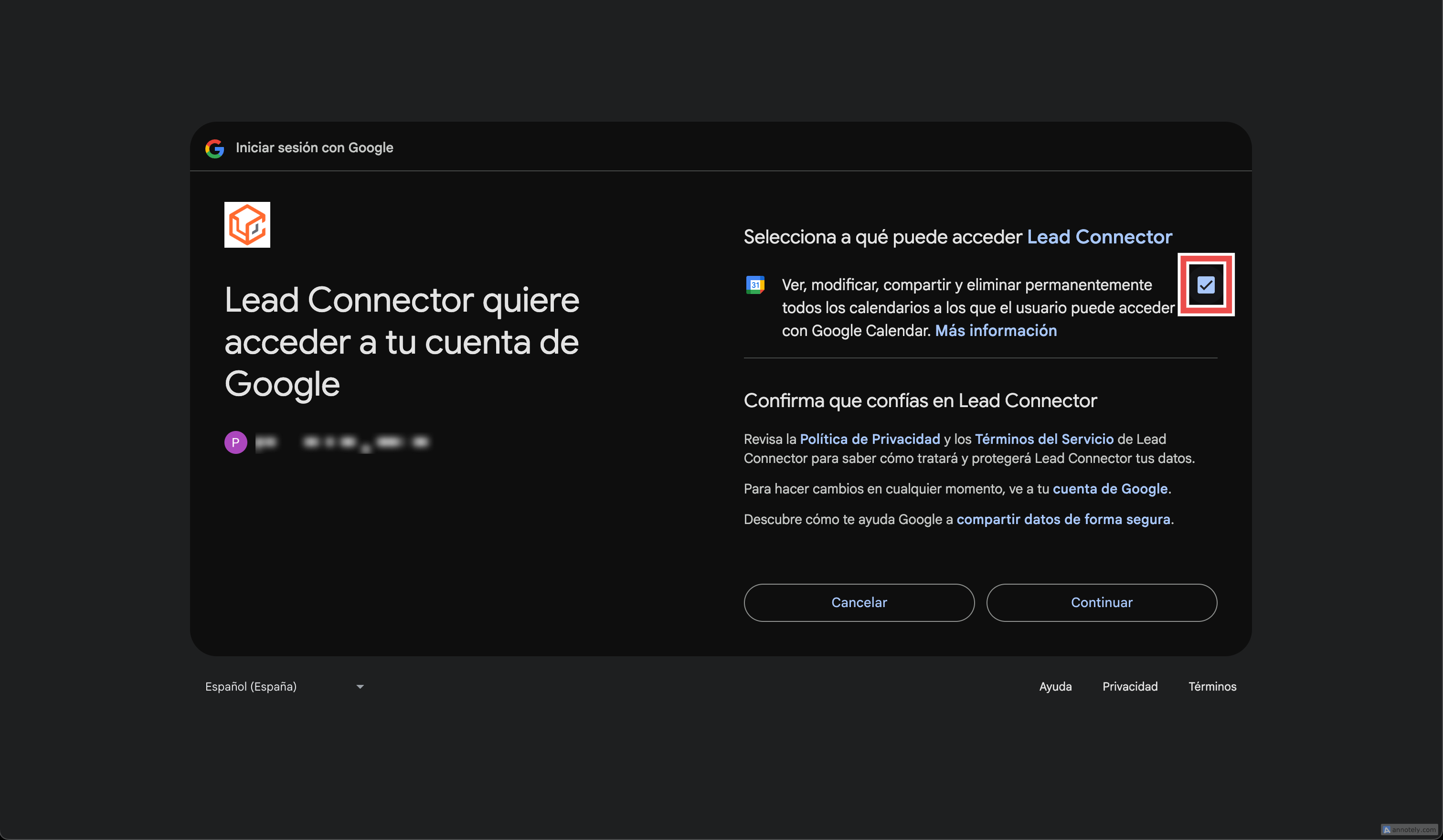Open the Más información link
Viewport: 1443px width, 840px height.
[x=995, y=330]
